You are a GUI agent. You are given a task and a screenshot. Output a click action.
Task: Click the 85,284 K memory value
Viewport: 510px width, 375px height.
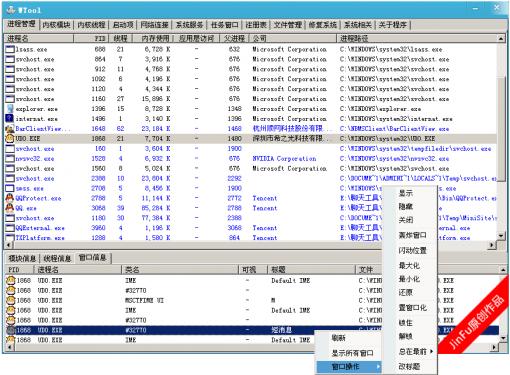[156, 208]
